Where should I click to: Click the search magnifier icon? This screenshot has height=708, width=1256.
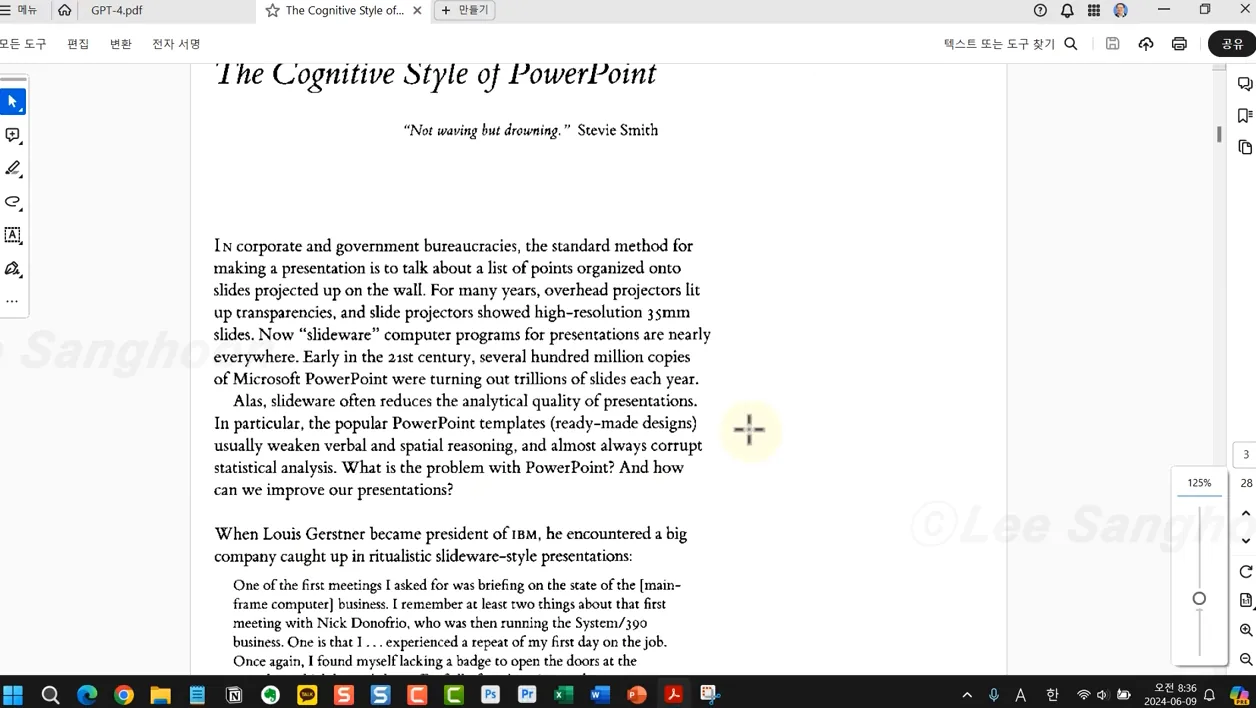pos(1071,44)
